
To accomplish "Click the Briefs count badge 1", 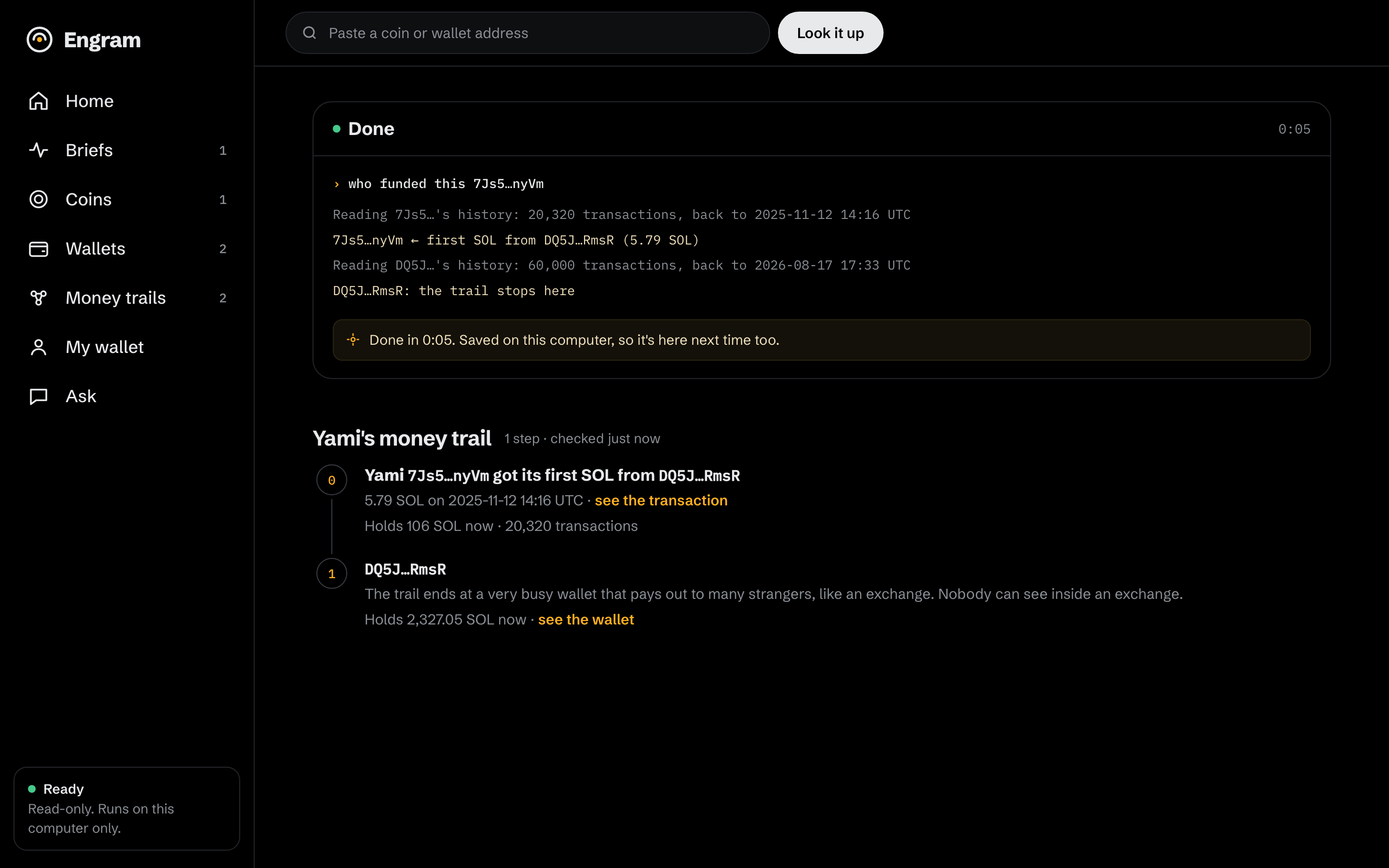I will [223, 150].
